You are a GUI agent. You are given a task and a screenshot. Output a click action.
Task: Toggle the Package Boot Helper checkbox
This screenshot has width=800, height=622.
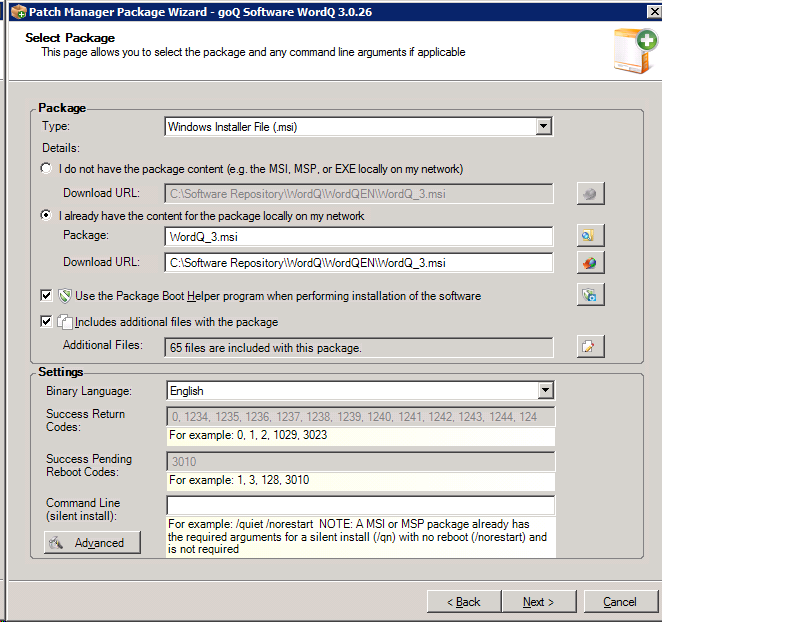coord(46,295)
